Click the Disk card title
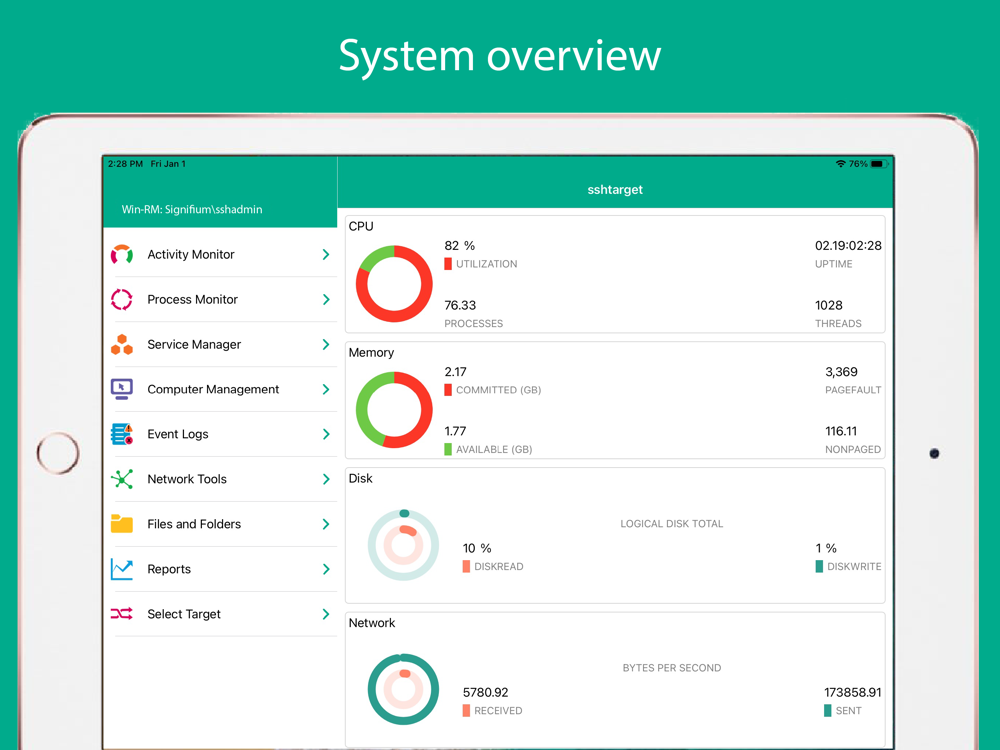 point(360,478)
